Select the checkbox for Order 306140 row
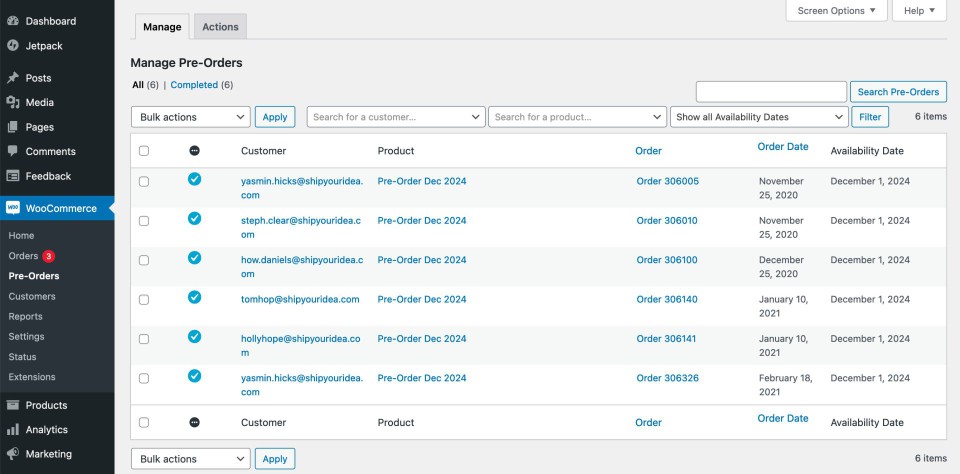This screenshot has width=960, height=474. tap(144, 300)
